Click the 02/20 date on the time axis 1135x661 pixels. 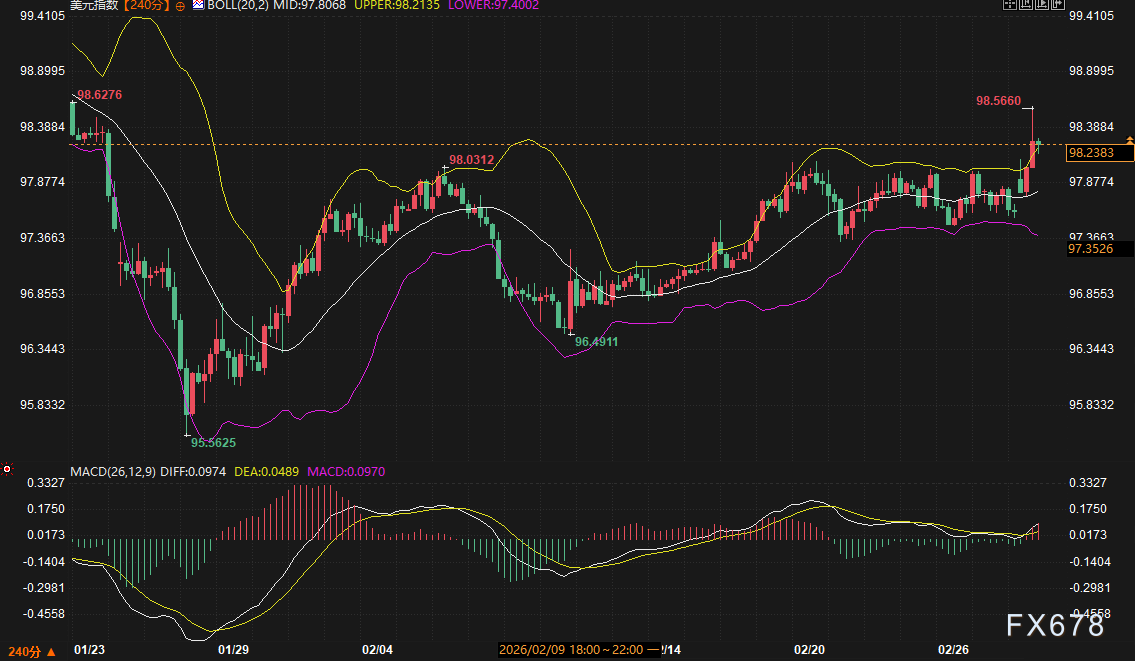coord(808,649)
